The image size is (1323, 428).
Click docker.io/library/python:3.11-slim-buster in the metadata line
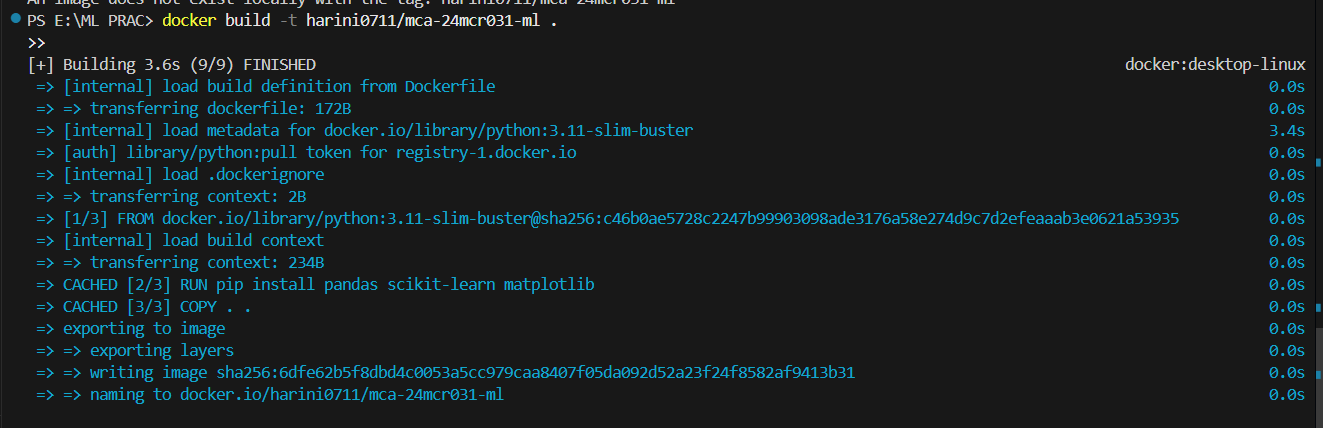coord(508,131)
